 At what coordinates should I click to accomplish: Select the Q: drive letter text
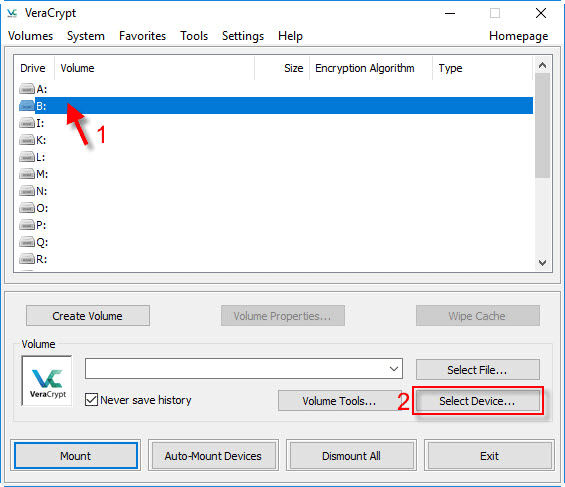coord(42,242)
